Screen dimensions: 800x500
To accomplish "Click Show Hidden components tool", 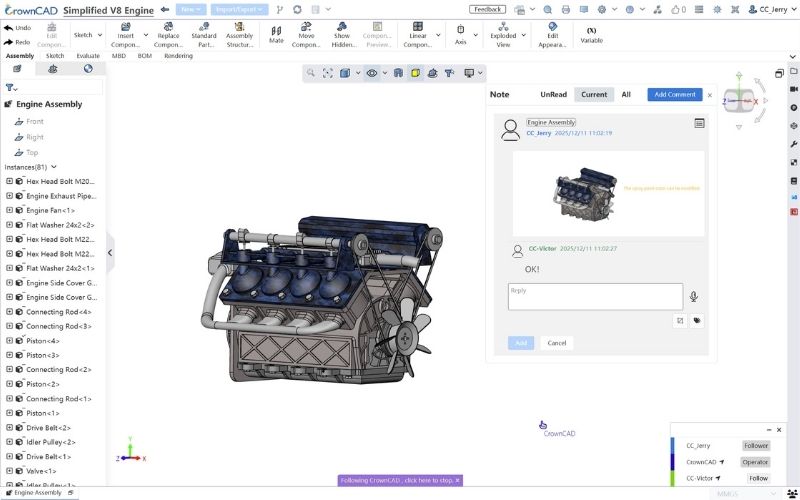I will click(x=342, y=35).
